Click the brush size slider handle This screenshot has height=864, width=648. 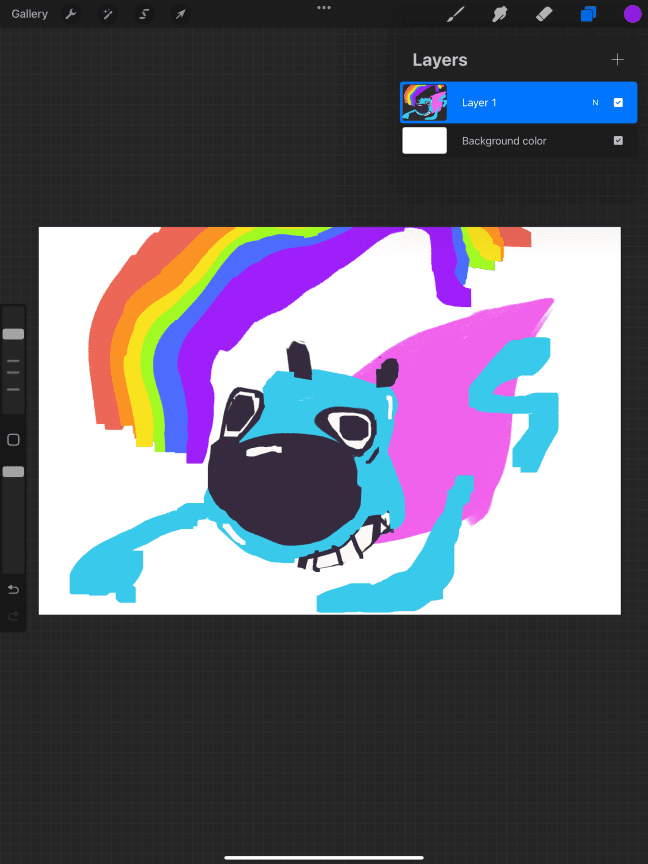[13, 334]
